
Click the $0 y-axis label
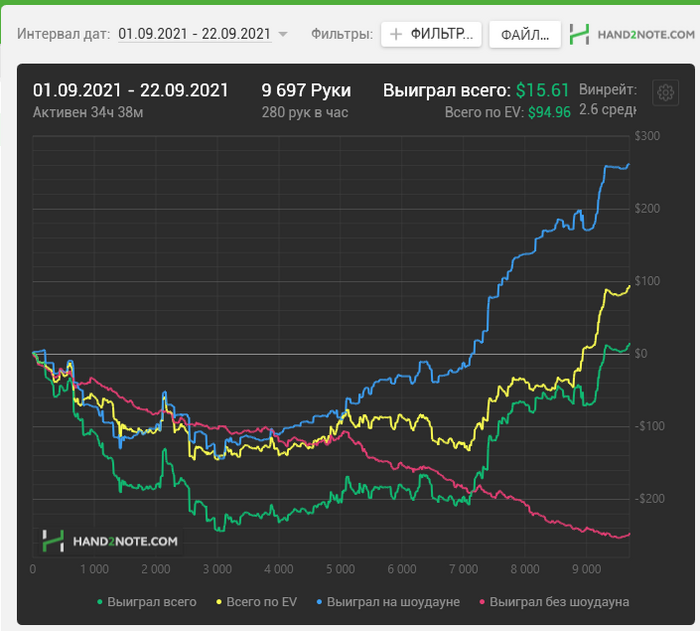[641, 354]
